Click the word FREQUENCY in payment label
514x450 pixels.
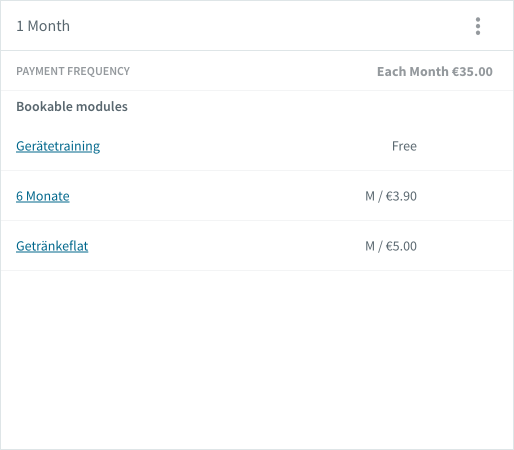pyautogui.click(x=98, y=71)
